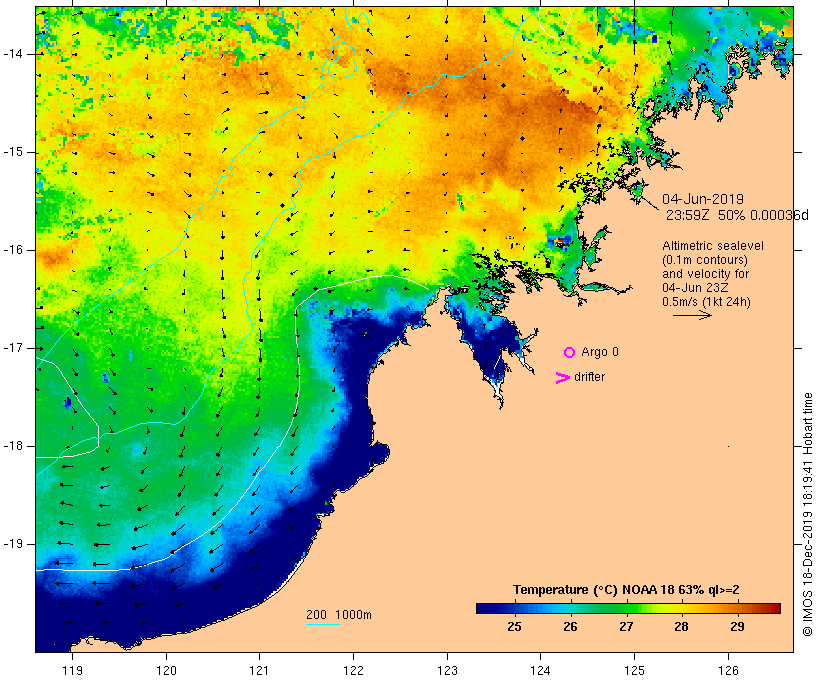This screenshot has height=680, width=820.
Task: Click the temperature colorbar near 27
Action: point(627,608)
